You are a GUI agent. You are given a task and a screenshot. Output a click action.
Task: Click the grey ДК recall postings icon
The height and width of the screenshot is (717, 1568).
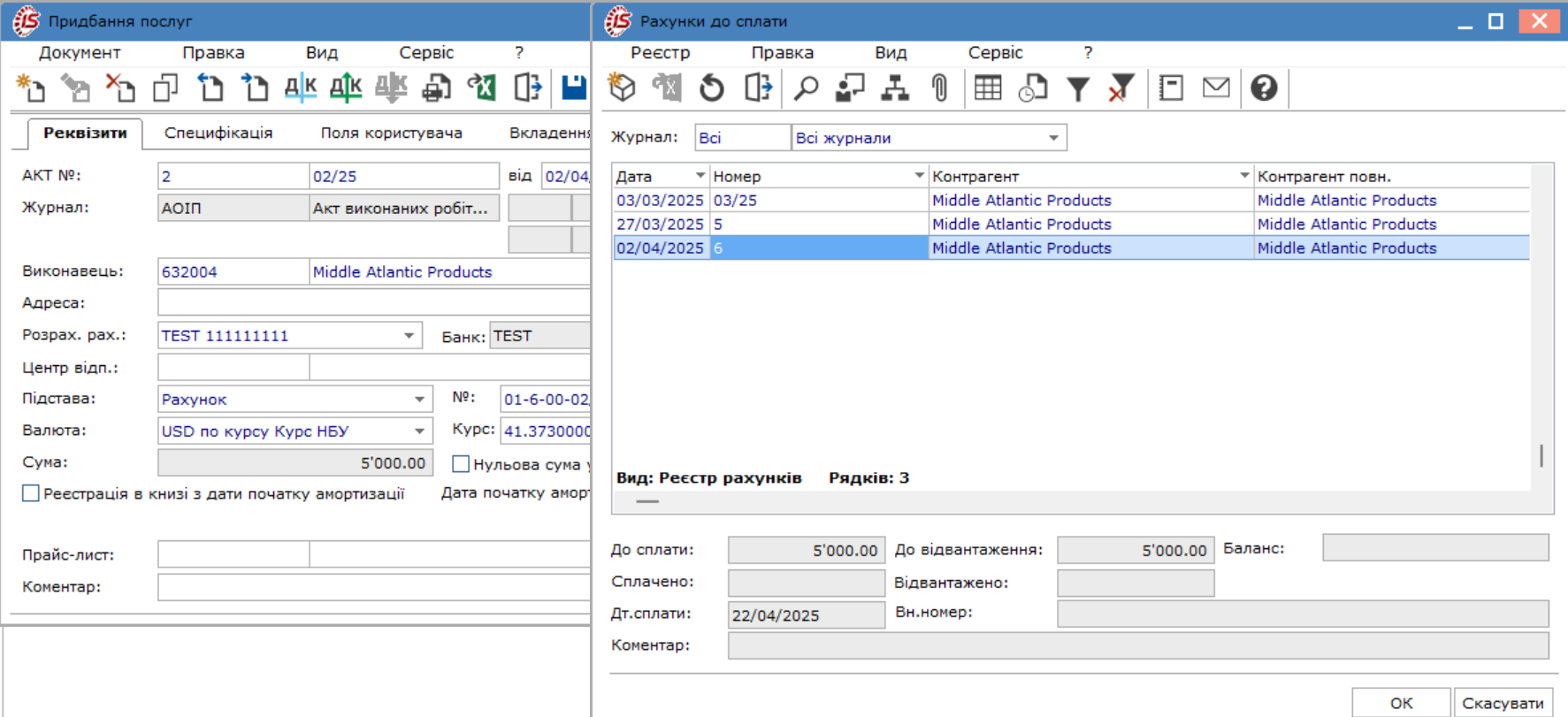pos(391,88)
